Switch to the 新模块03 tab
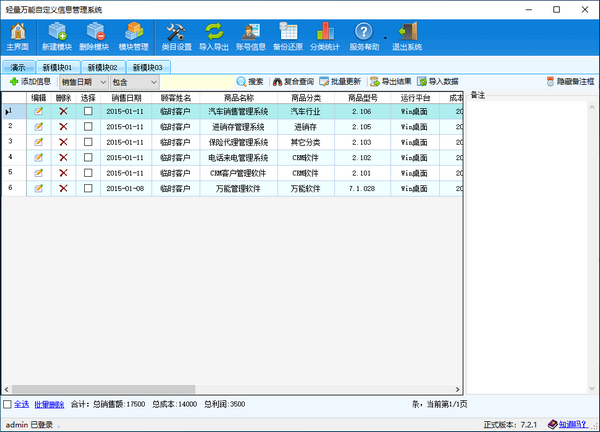 (145, 67)
